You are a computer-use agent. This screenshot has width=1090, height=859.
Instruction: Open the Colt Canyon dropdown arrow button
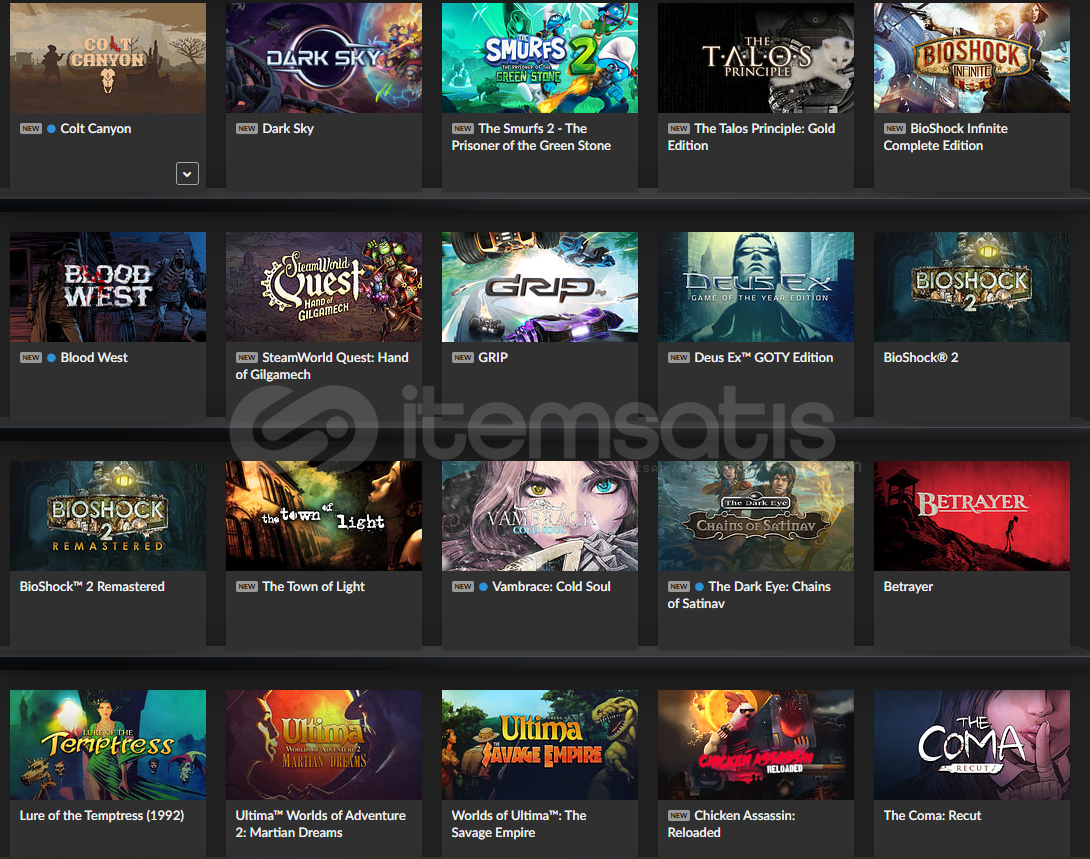(187, 174)
